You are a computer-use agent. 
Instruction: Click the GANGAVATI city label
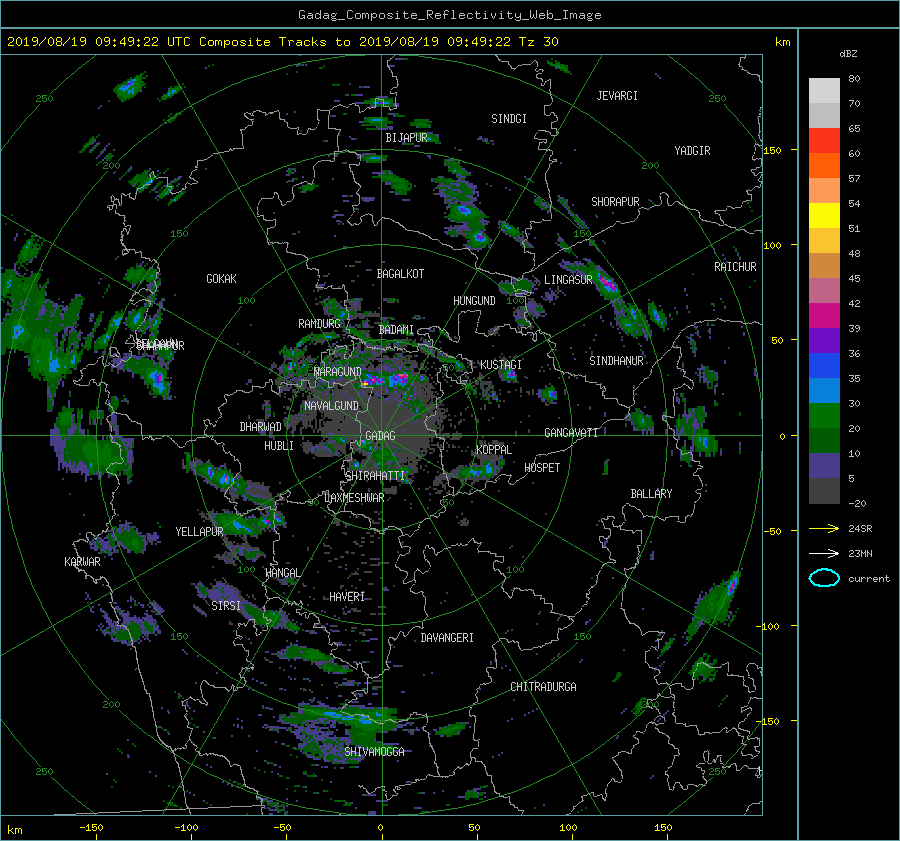tap(571, 433)
